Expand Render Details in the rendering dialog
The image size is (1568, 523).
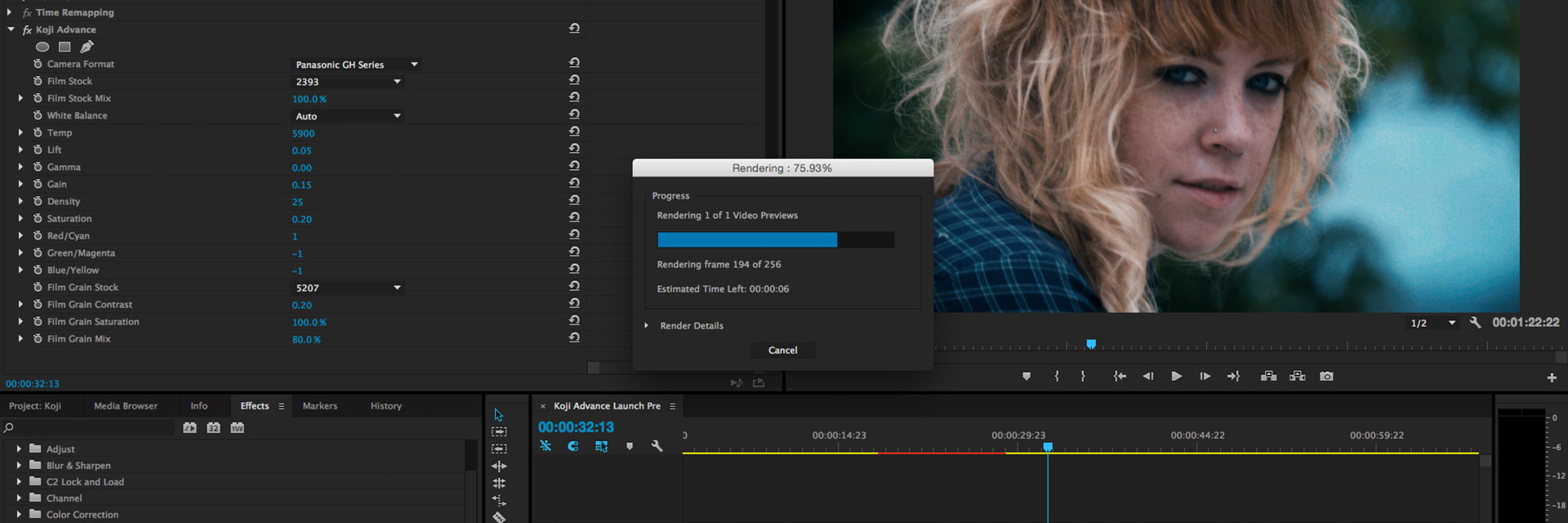646,325
